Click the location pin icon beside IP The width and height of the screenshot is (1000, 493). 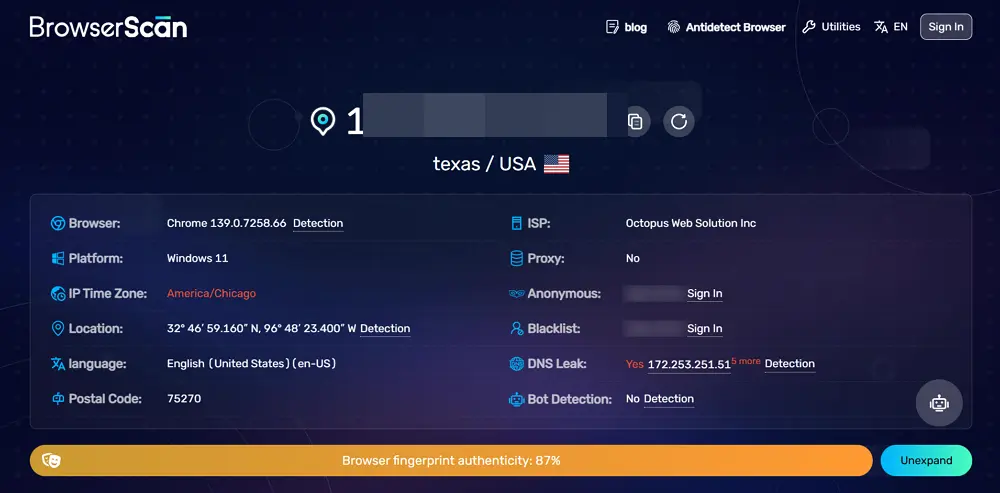tap(323, 122)
